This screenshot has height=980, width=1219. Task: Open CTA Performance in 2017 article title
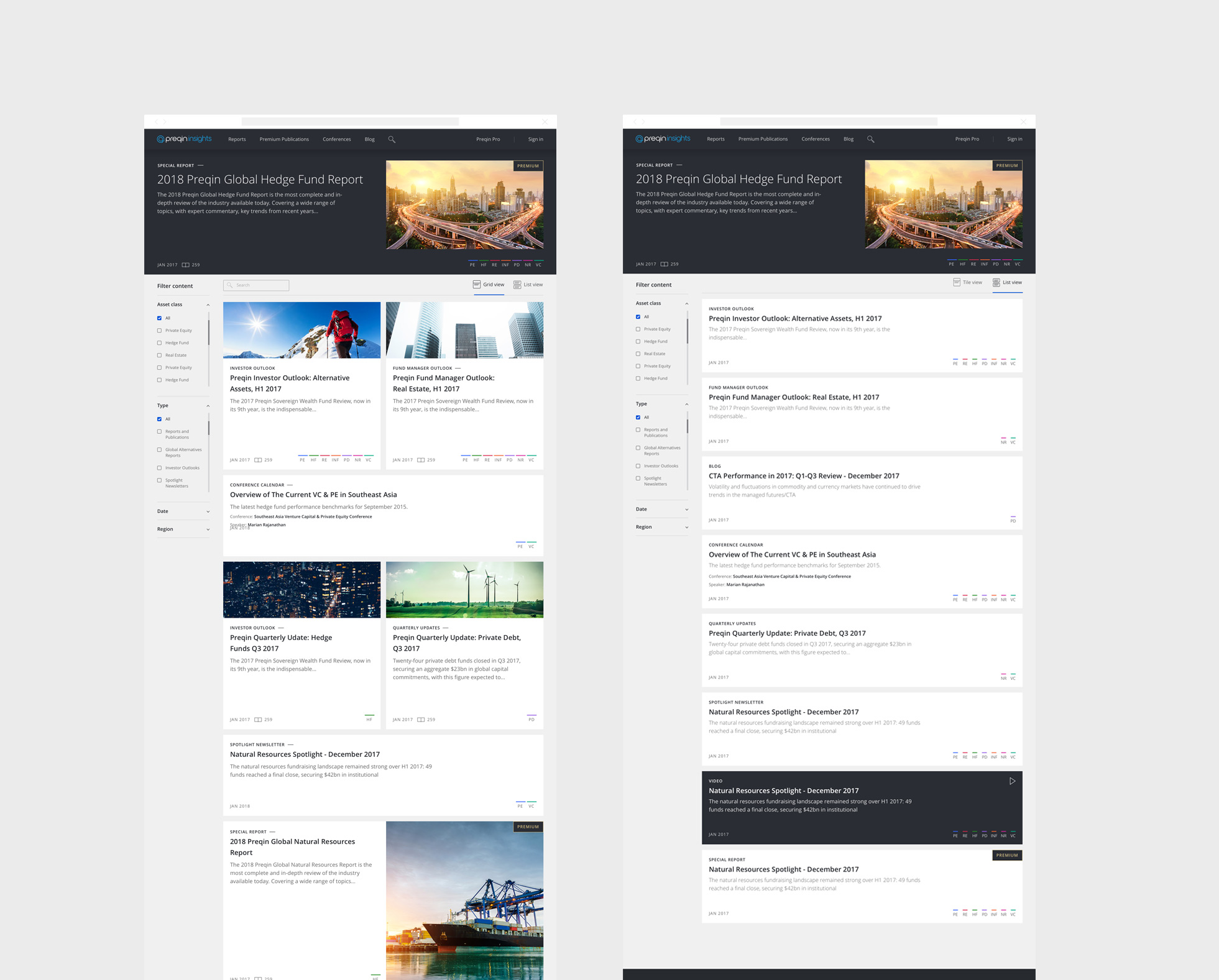(x=804, y=476)
